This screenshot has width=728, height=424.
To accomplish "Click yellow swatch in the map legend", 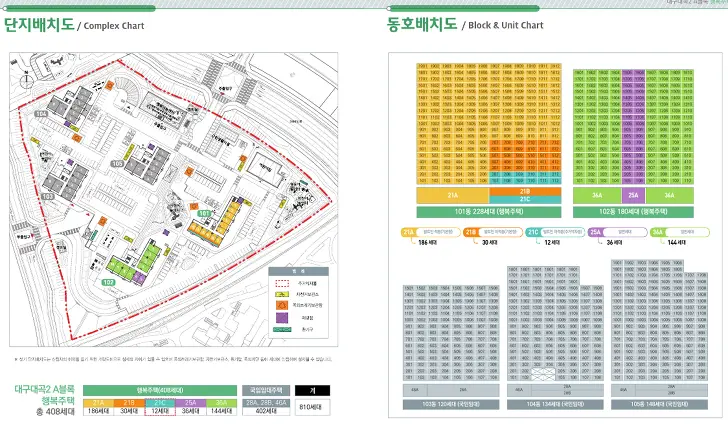I will [x=282, y=294].
